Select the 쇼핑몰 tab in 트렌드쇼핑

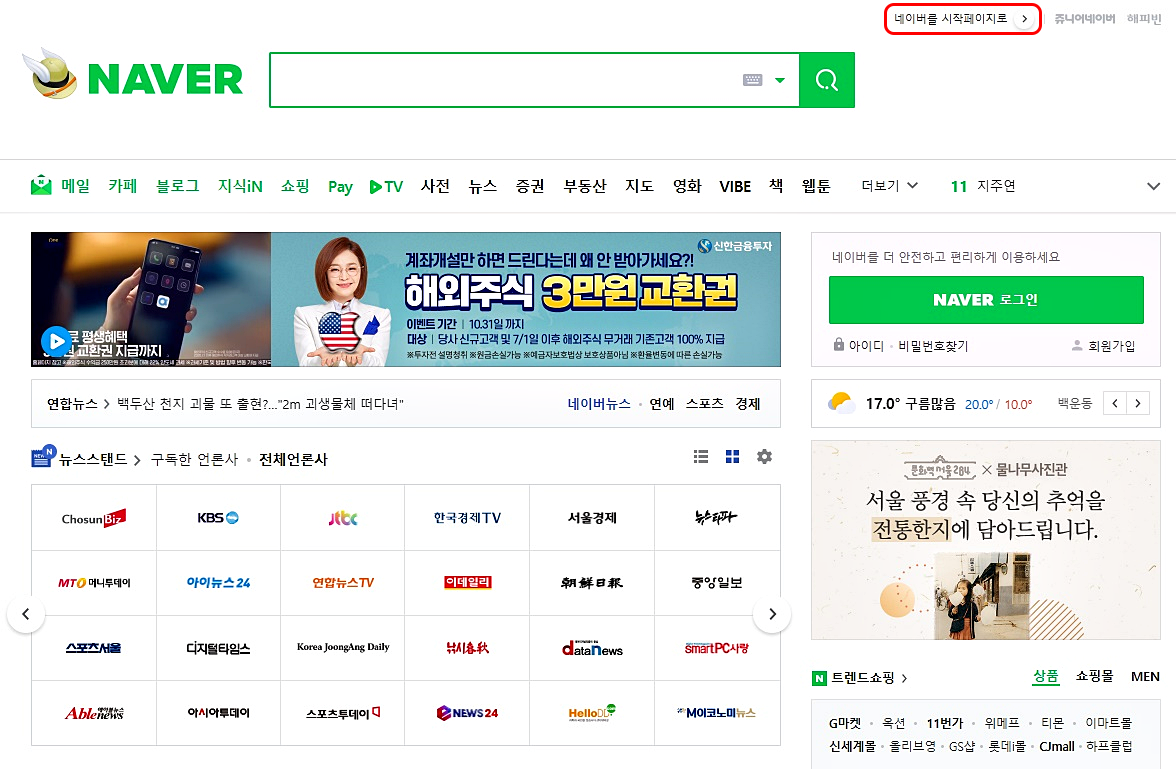(x=1094, y=676)
